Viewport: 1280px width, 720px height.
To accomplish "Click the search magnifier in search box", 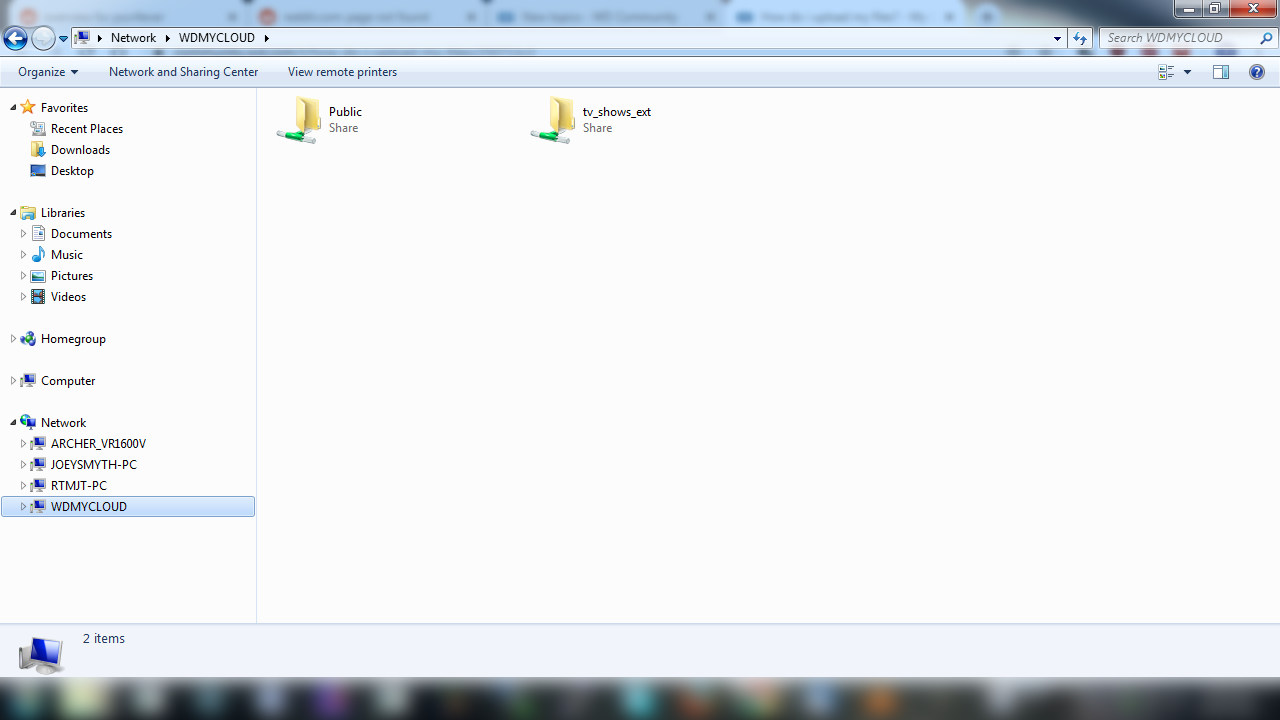I will coord(1266,37).
